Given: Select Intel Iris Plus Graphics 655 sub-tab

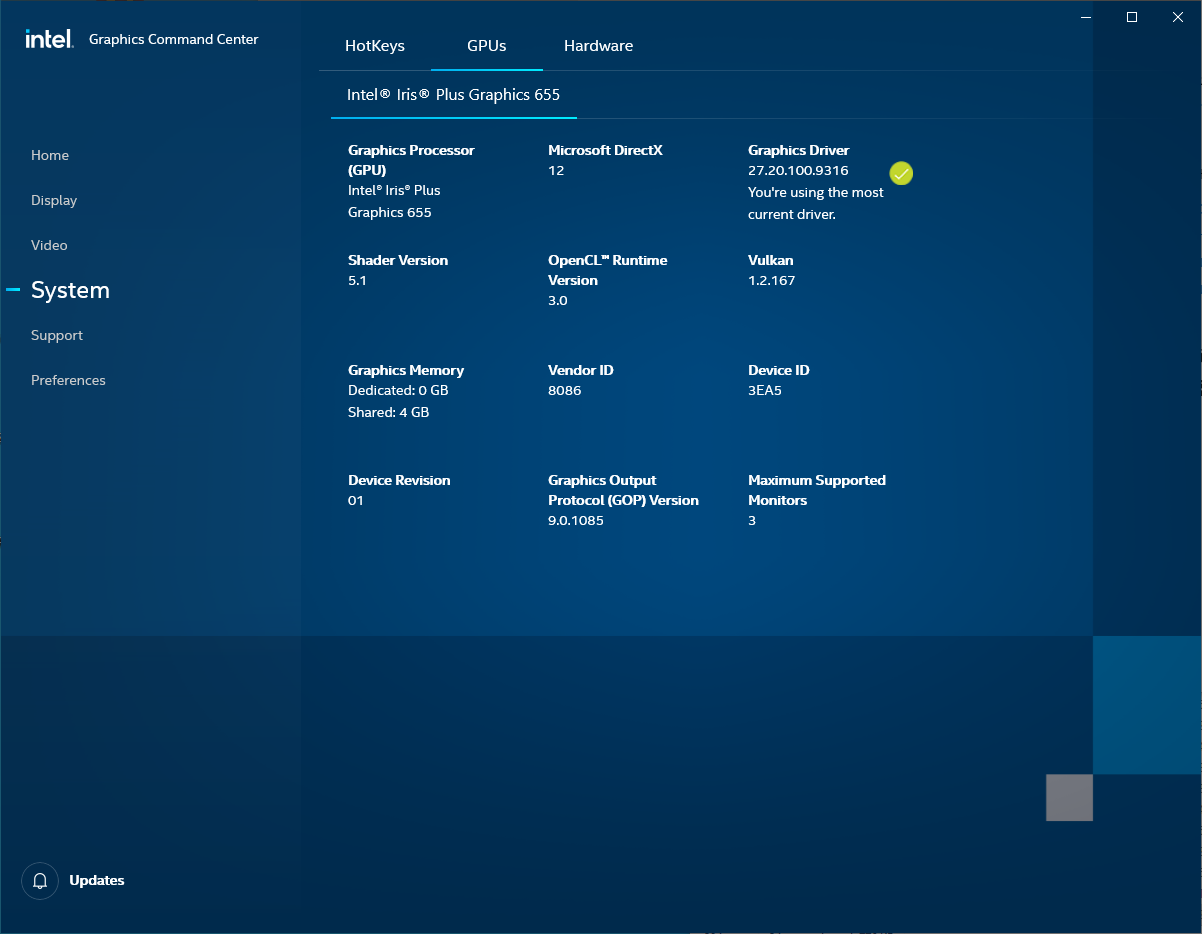Looking at the screenshot, I should coord(453,95).
